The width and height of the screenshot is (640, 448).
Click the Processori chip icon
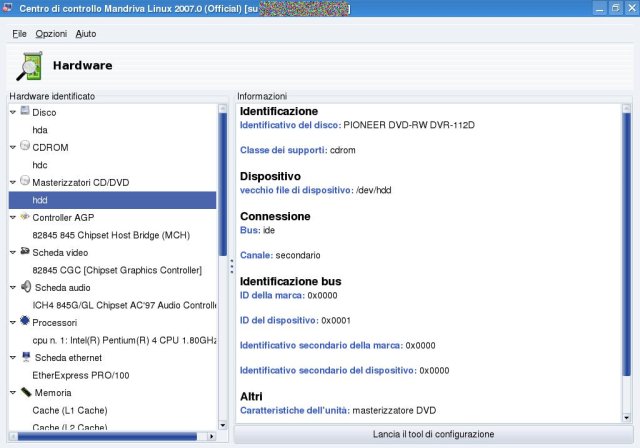[x=25, y=321]
